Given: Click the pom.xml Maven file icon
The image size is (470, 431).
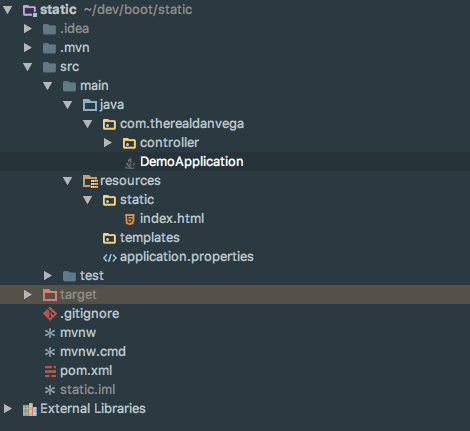Looking at the screenshot, I should coord(50,371).
